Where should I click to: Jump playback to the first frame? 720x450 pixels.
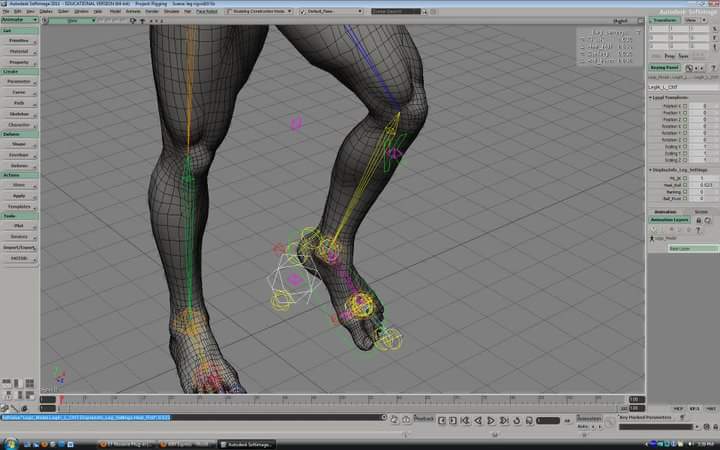coord(466,420)
